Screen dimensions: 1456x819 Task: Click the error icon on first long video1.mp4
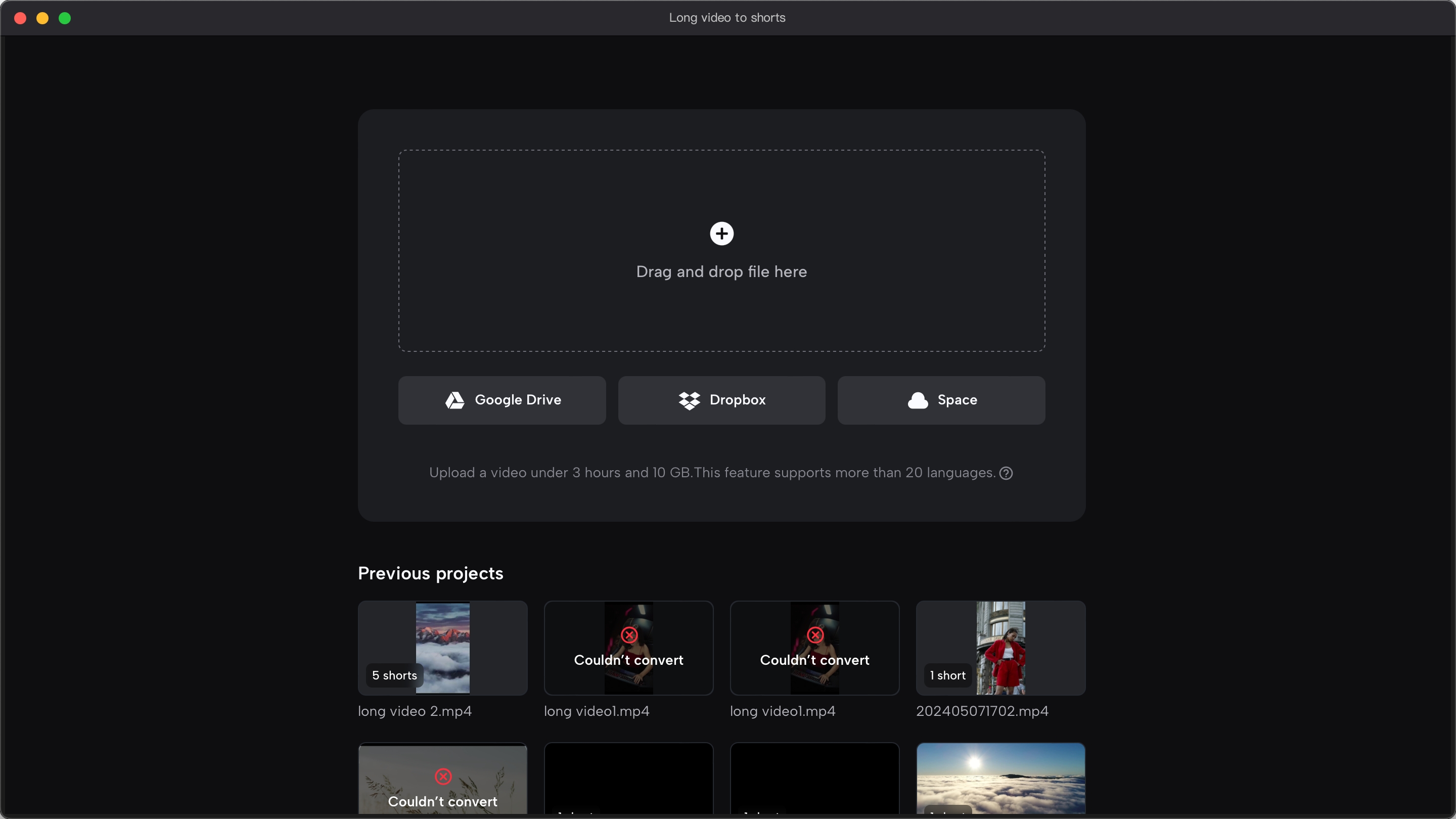[628, 636]
